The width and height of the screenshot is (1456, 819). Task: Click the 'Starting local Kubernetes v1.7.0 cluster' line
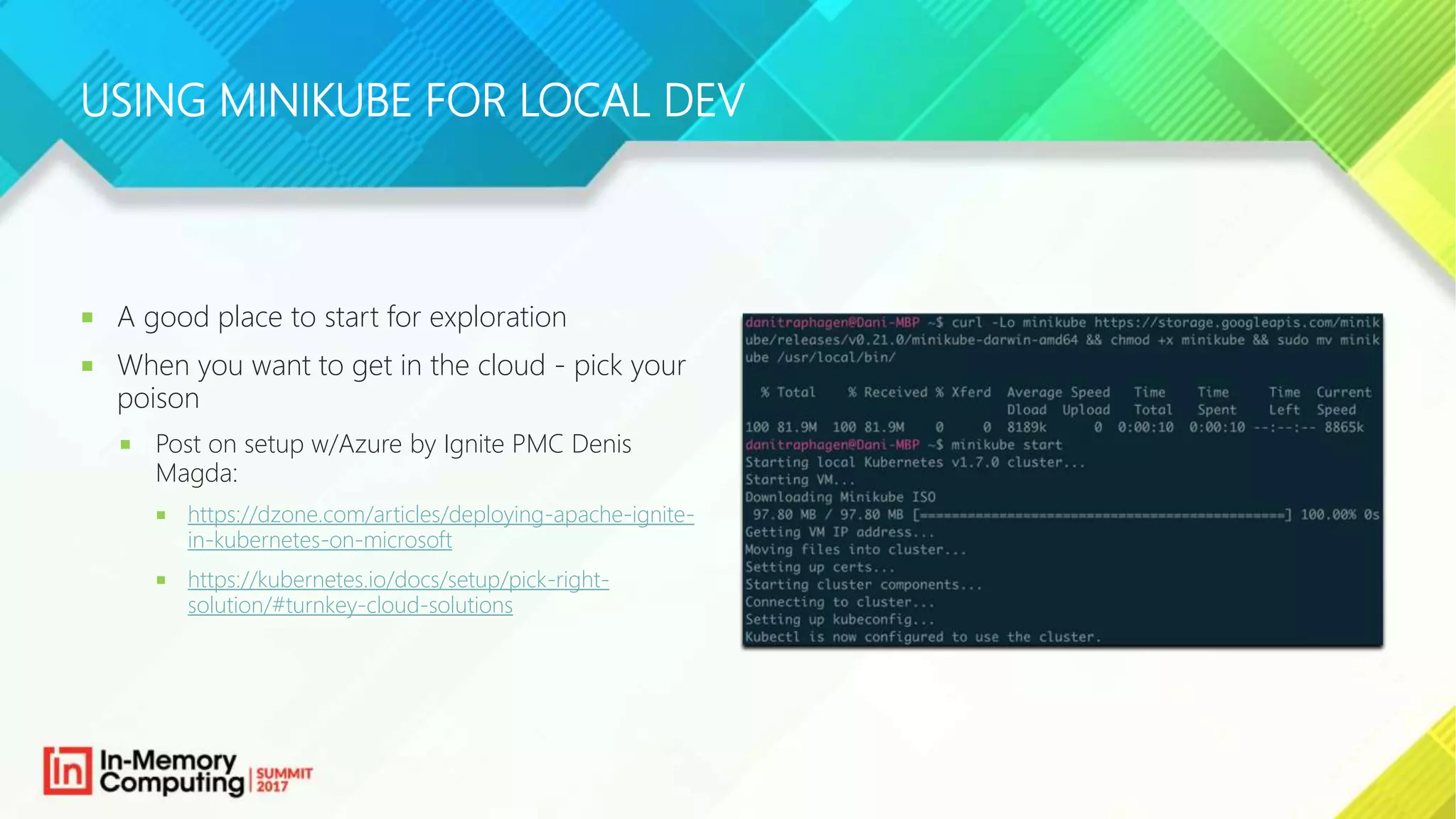[x=915, y=463]
